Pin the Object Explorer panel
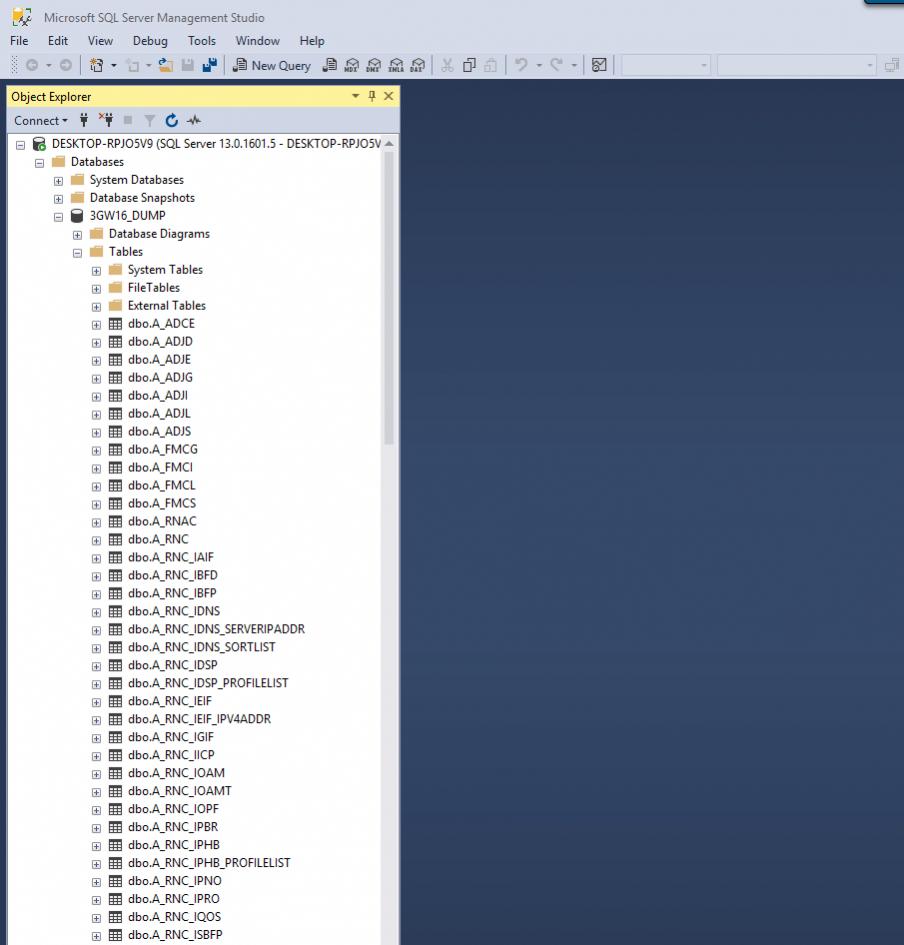Image resolution: width=904 pixels, height=945 pixels. click(x=372, y=96)
